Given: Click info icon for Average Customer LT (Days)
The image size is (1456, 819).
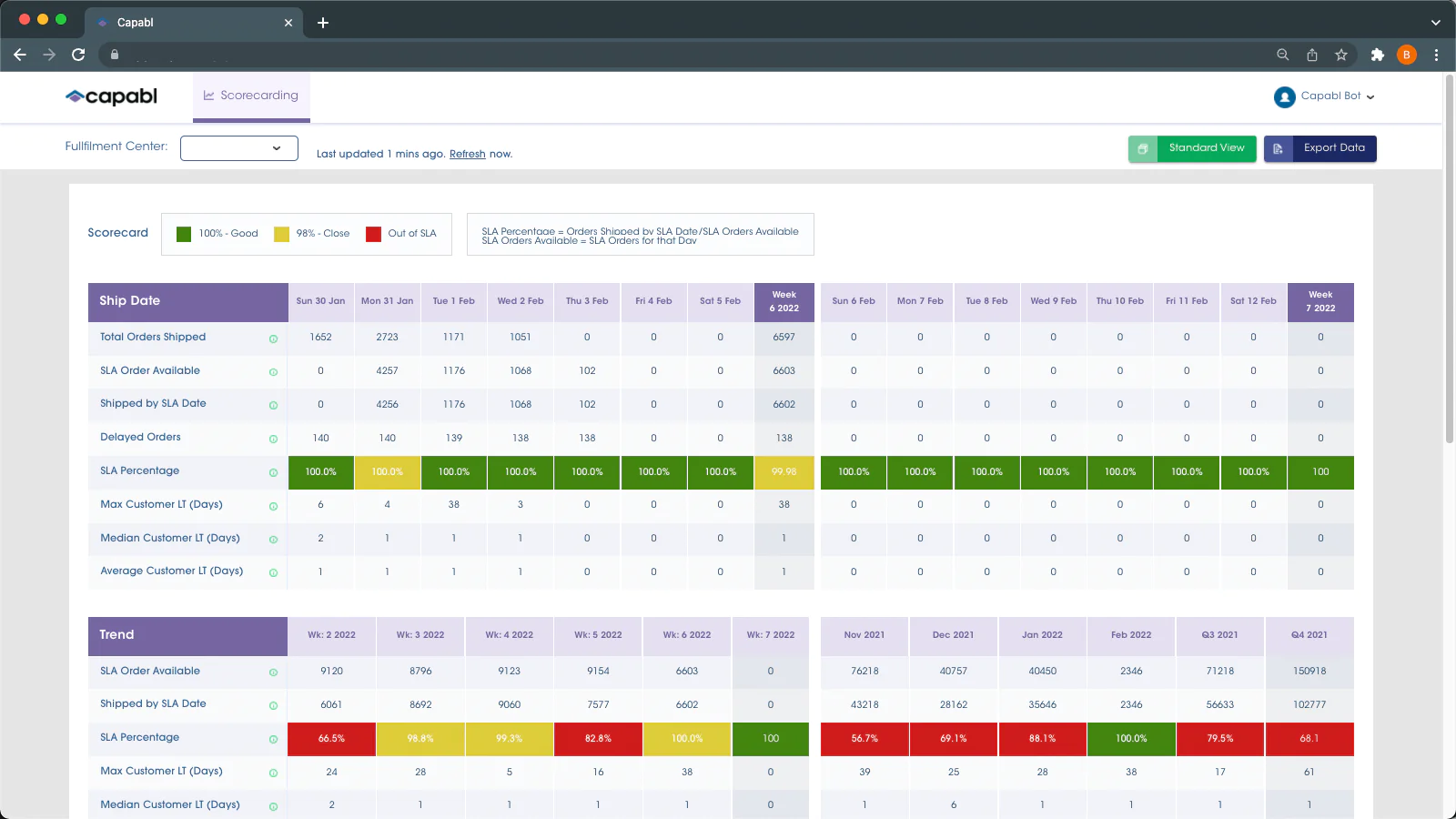Looking at the screenshot, I should tap(273, 572).
